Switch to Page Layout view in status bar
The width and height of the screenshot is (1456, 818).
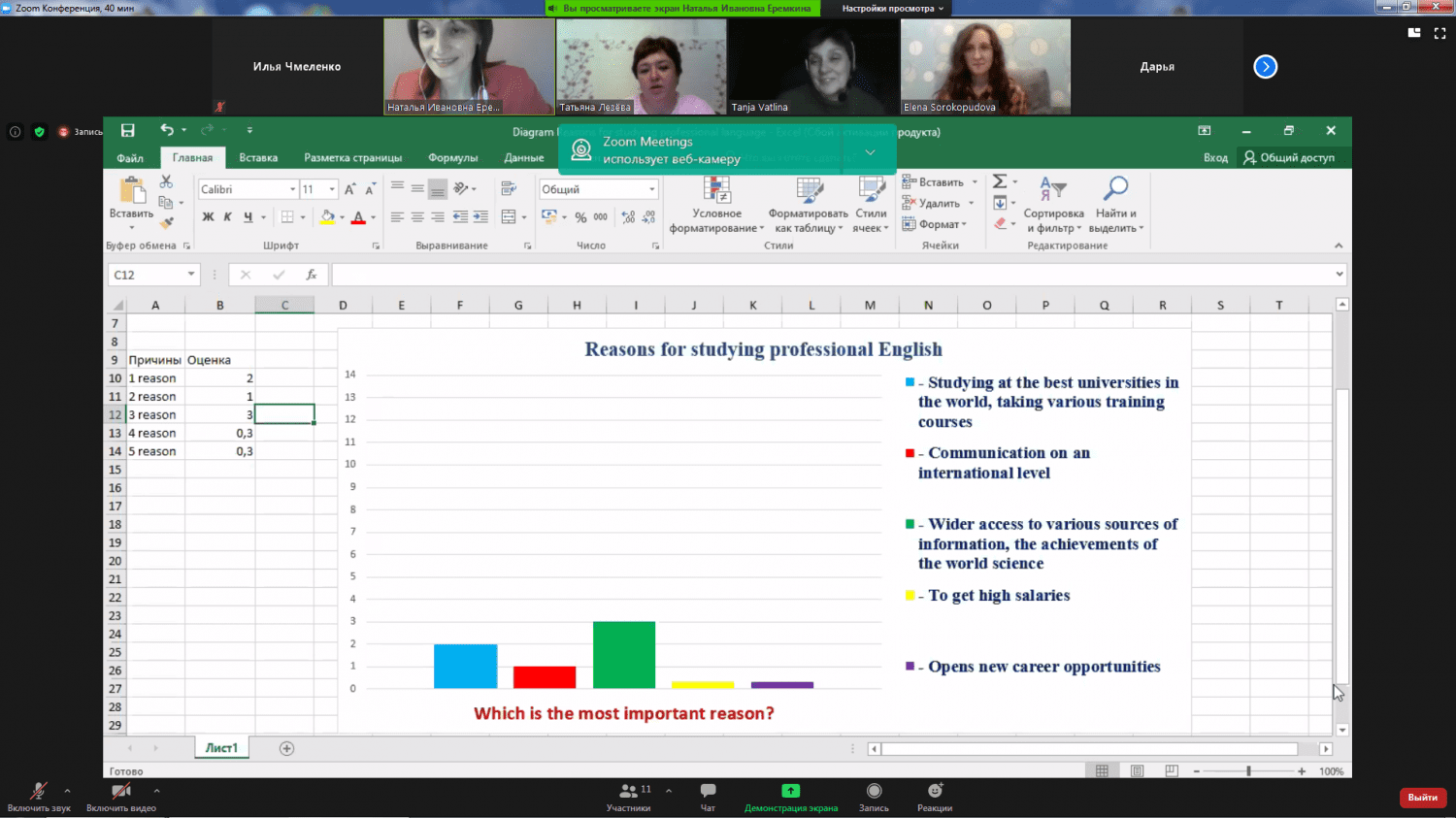point(1137,770)
